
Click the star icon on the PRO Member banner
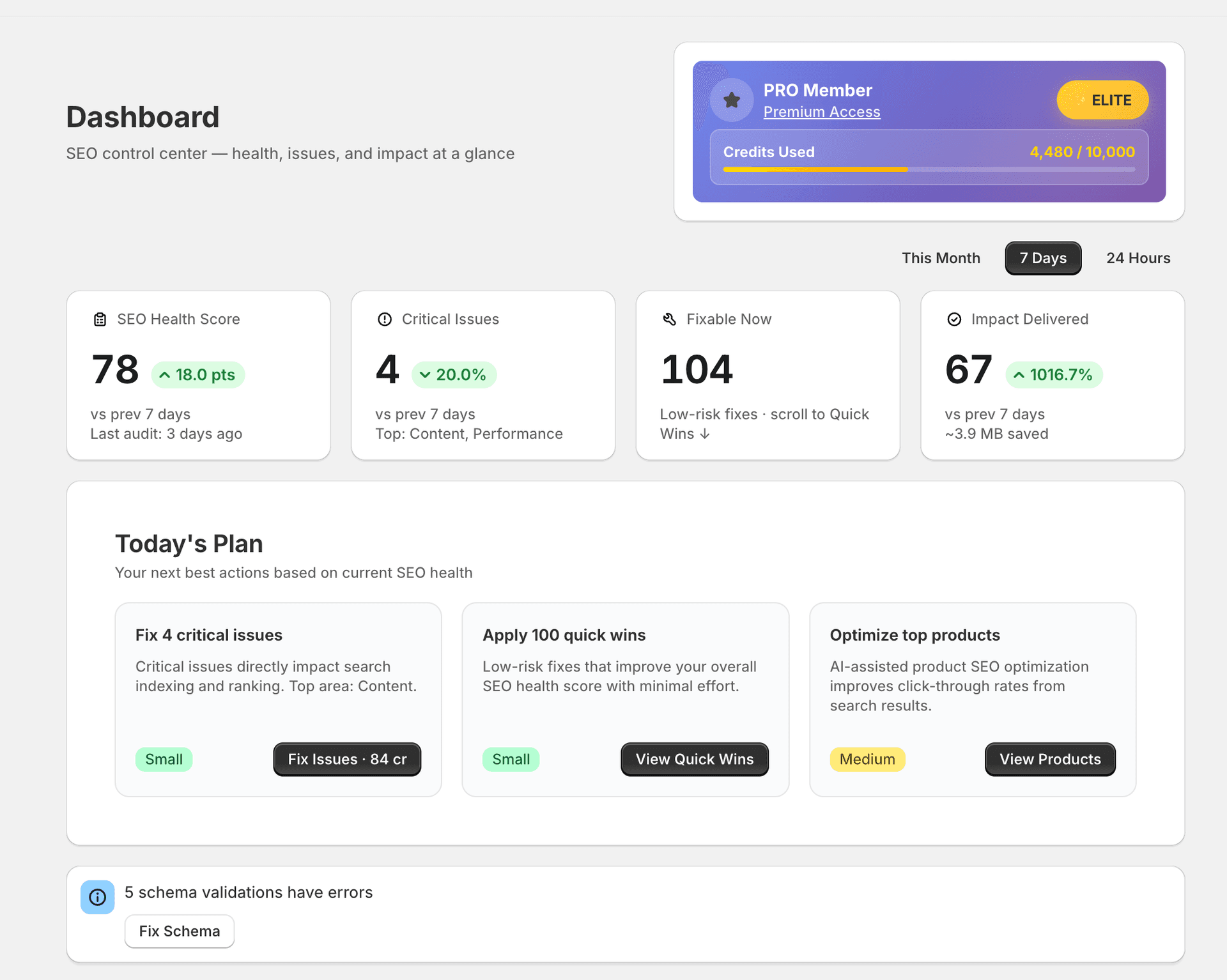(731, 99)
